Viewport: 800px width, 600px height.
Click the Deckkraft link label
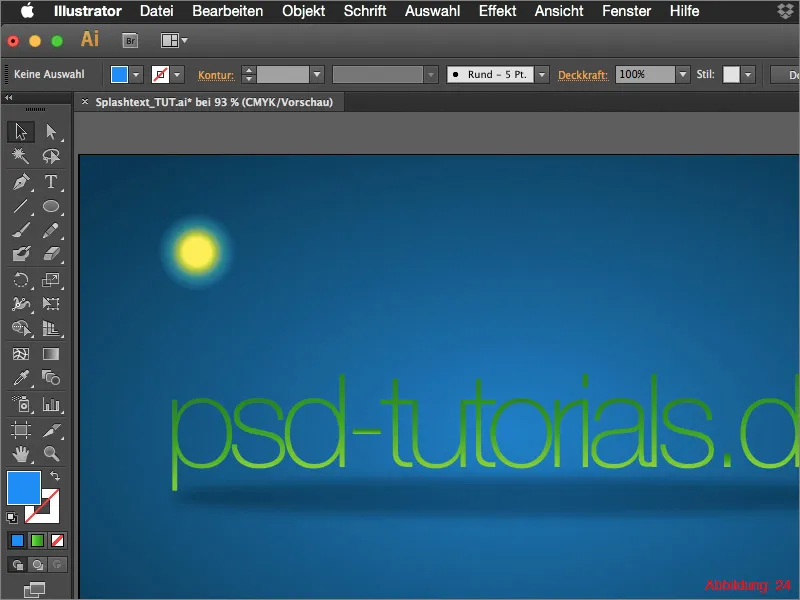point(583,75)
